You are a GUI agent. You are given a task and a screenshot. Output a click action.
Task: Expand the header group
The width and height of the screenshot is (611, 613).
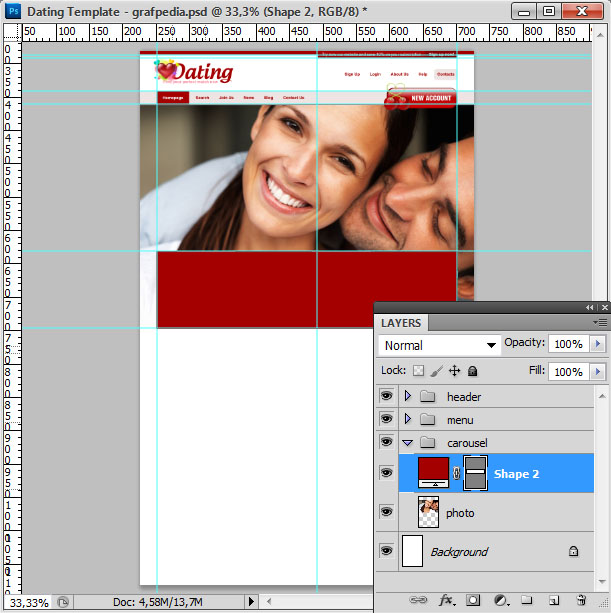pyautogui.click(x=407, y=396)
